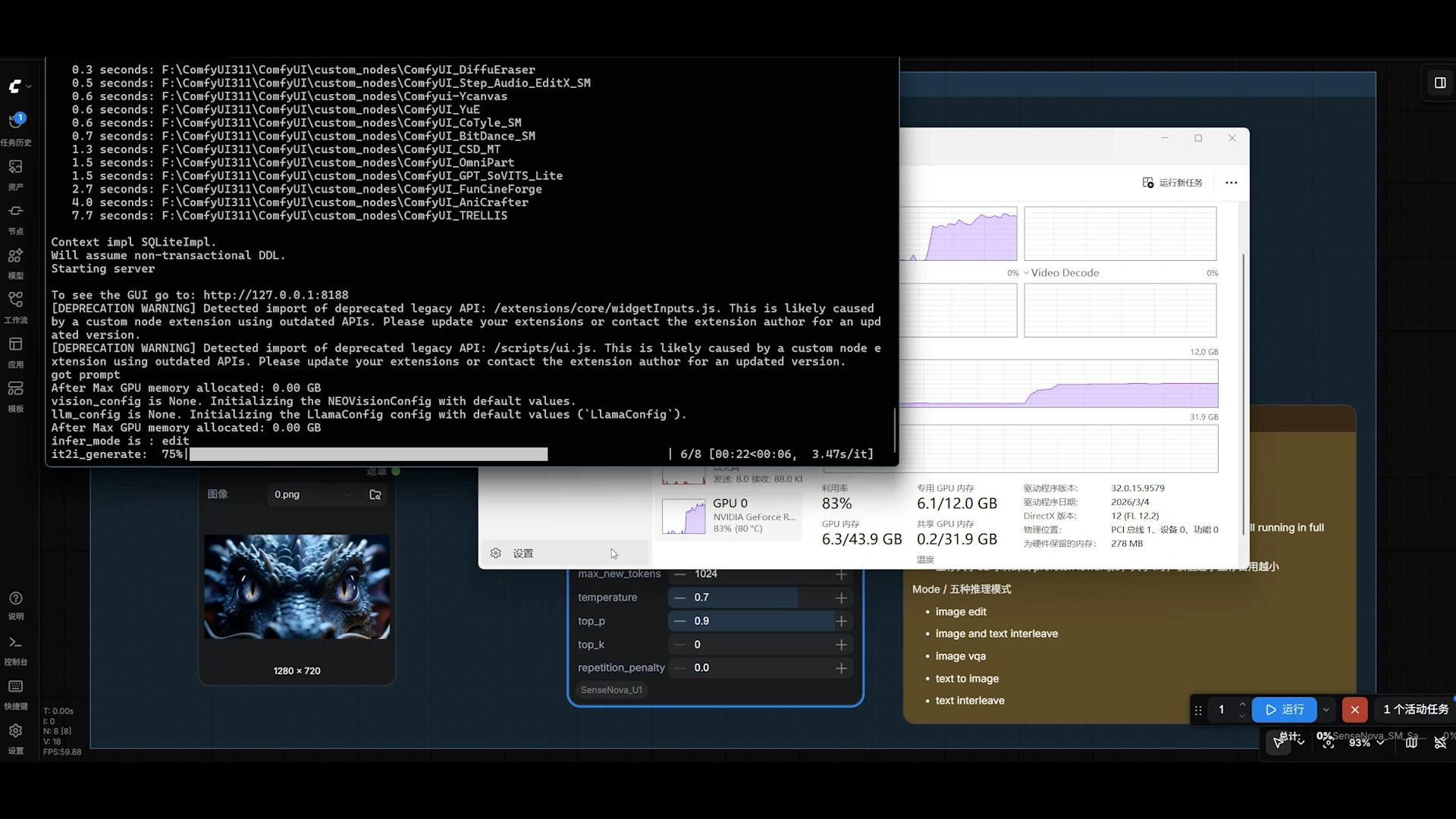Click the dragon image preview thumbnail
The width and height of the screenshot is (1456, 819).
(x=297, y=587)
